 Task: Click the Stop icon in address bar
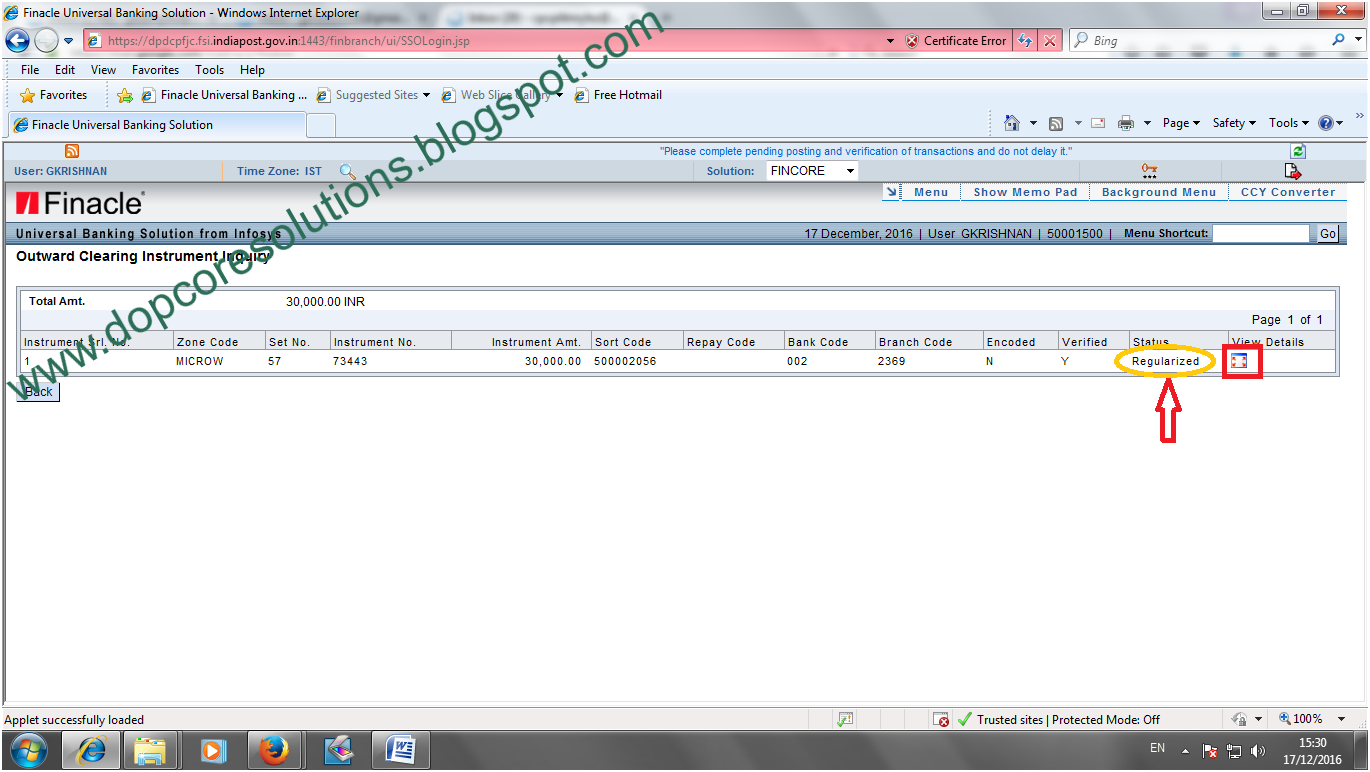(1049, 41)
